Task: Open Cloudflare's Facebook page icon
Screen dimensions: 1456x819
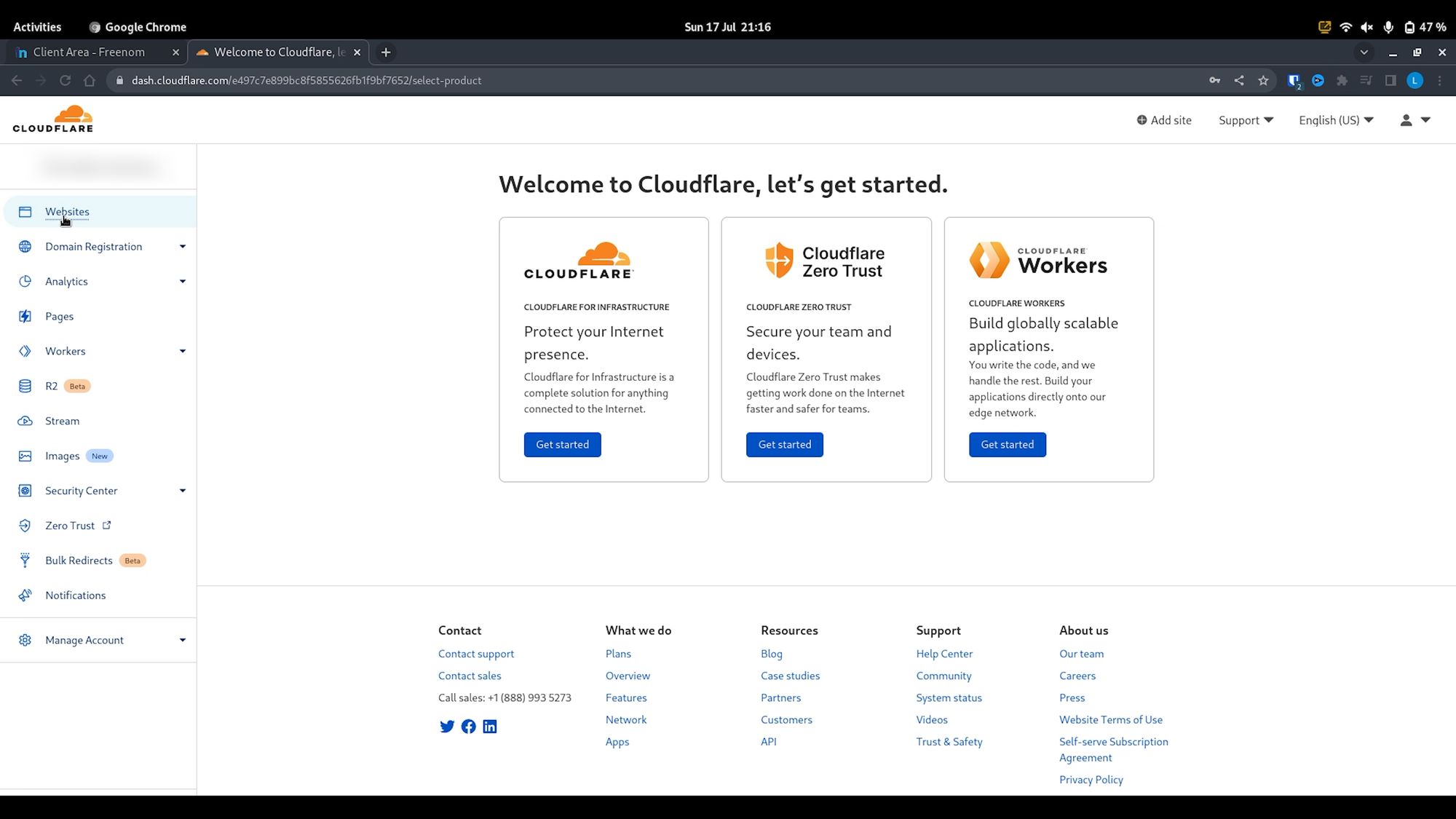Action: pyautogui.click(x=469, y=727)
